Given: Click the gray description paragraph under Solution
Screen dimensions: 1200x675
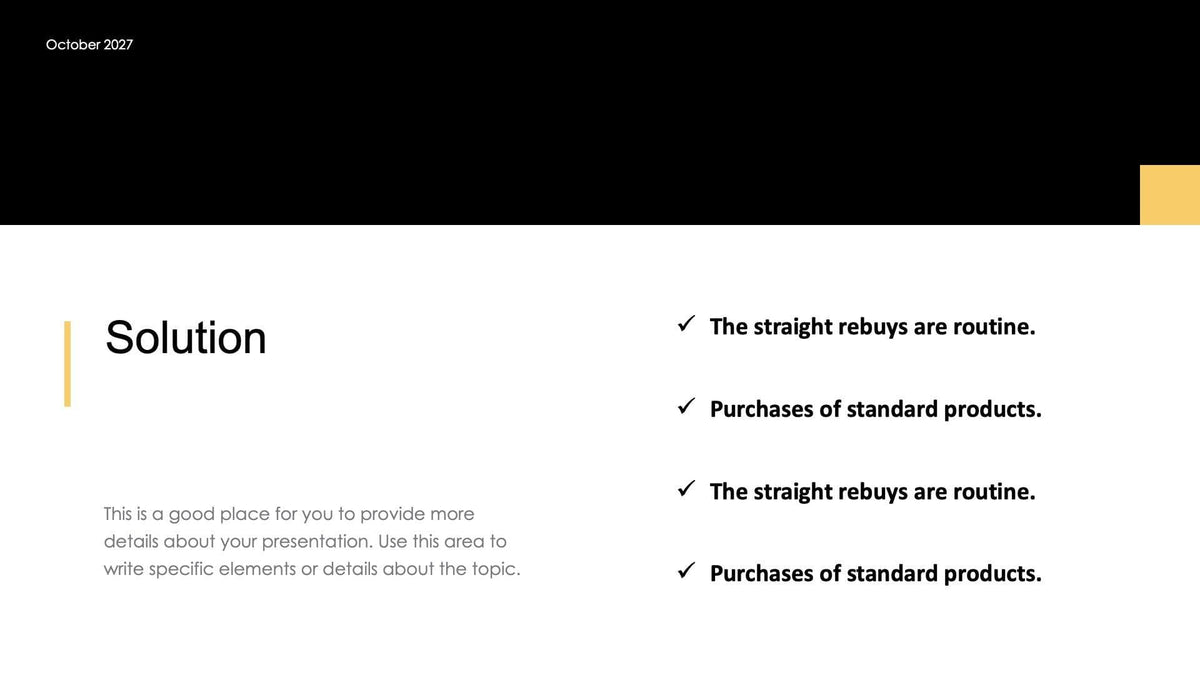Looking at the screenshot, I should 311,541.
